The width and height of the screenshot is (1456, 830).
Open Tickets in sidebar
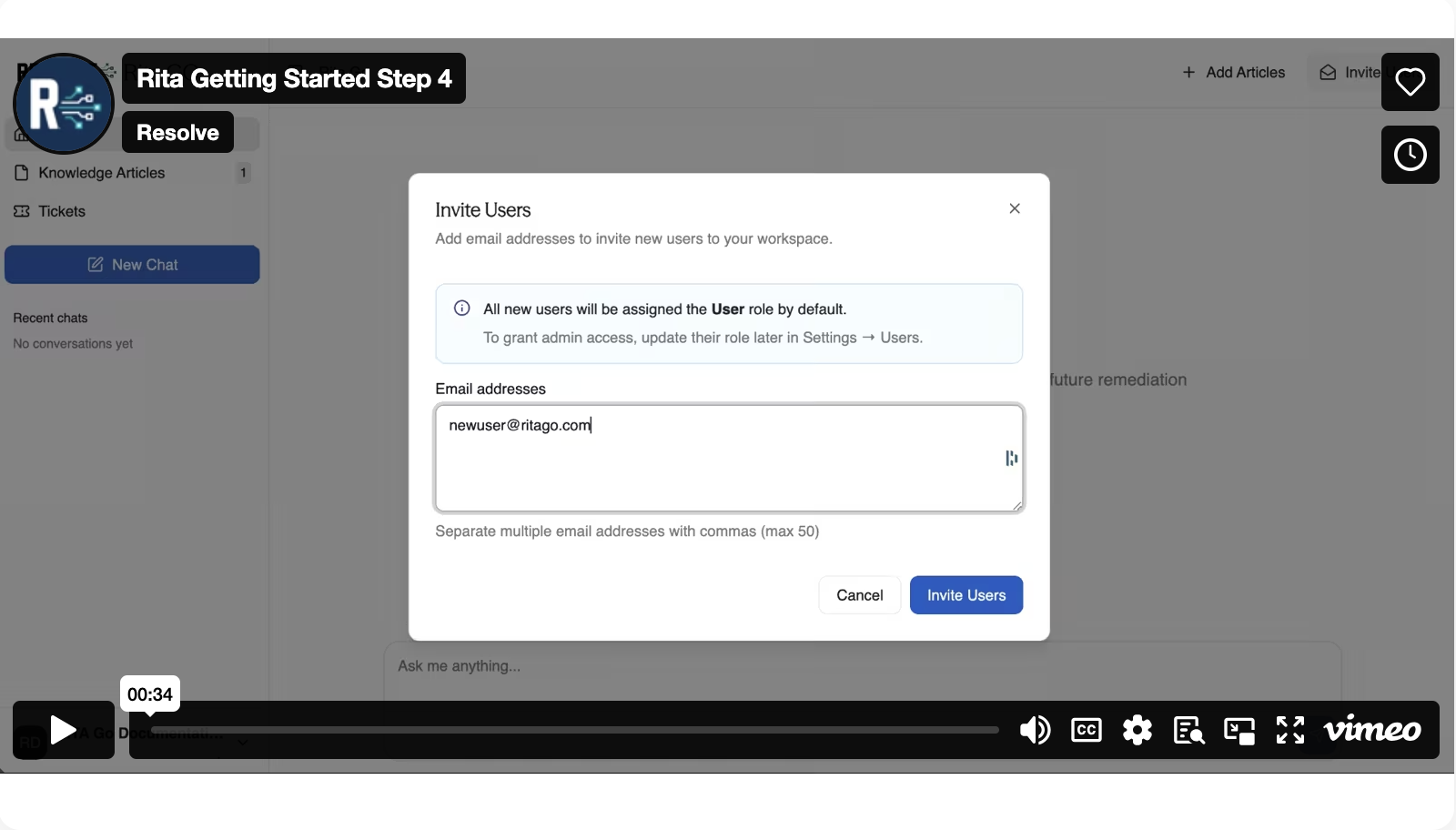click(x=62, y=211)
